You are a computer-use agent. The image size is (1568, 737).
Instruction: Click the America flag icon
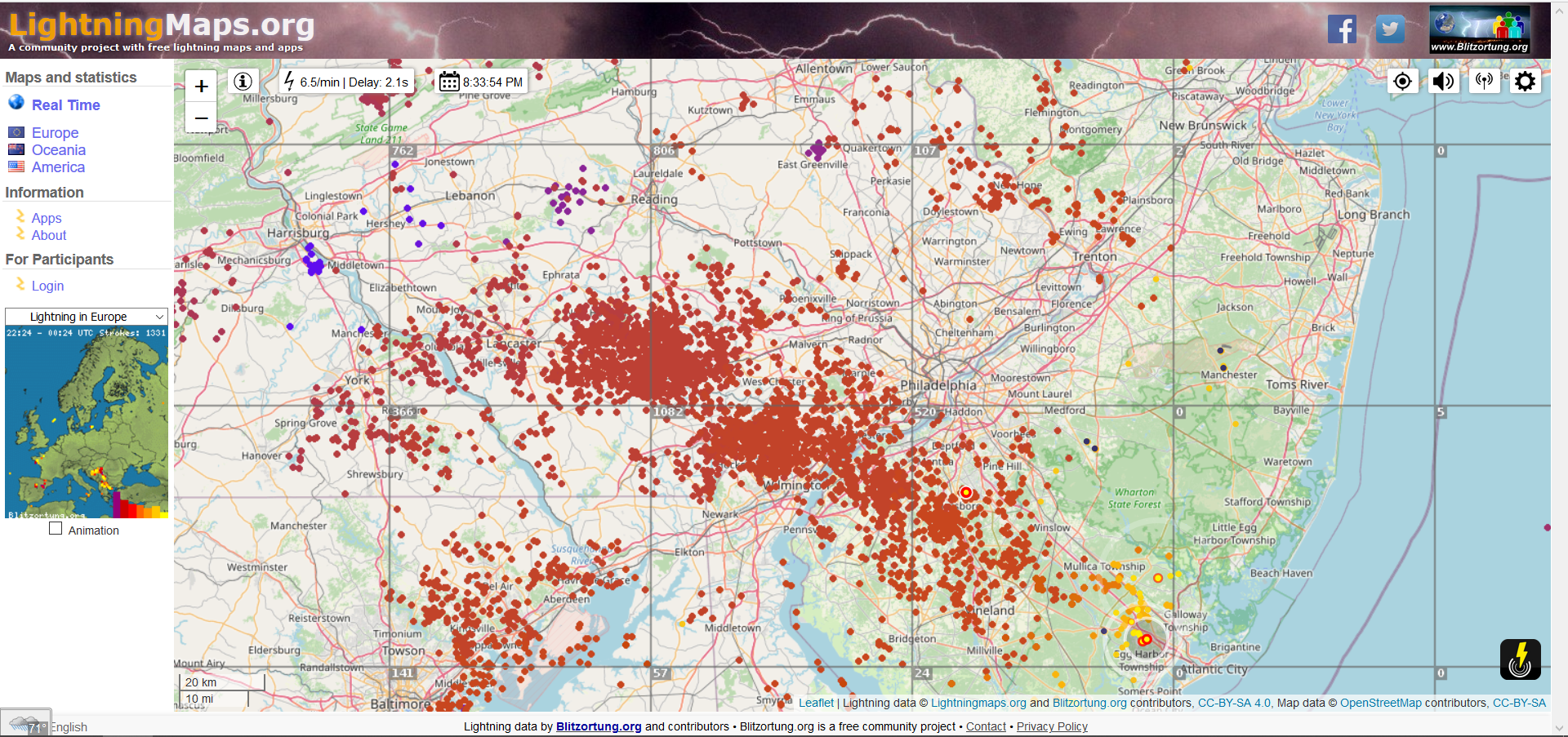click(16, 166)
